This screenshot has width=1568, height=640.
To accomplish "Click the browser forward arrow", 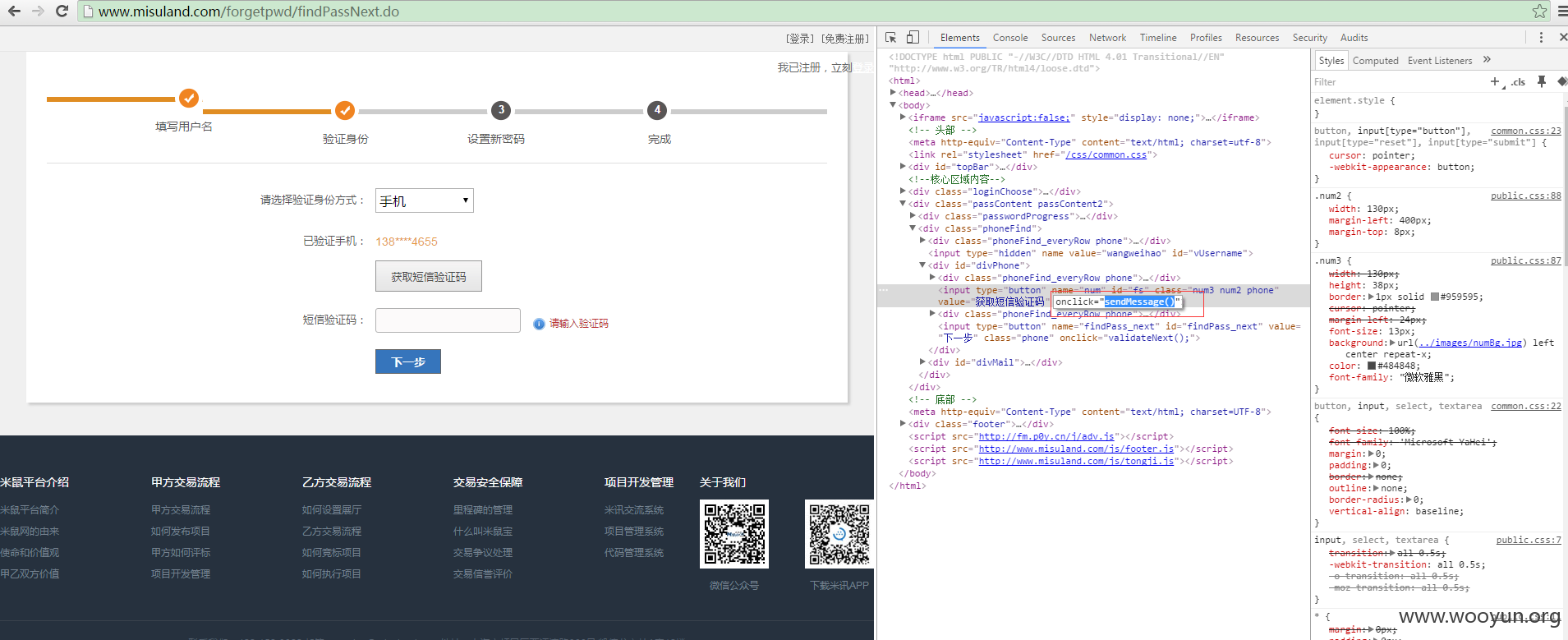I will click(38, 12).
